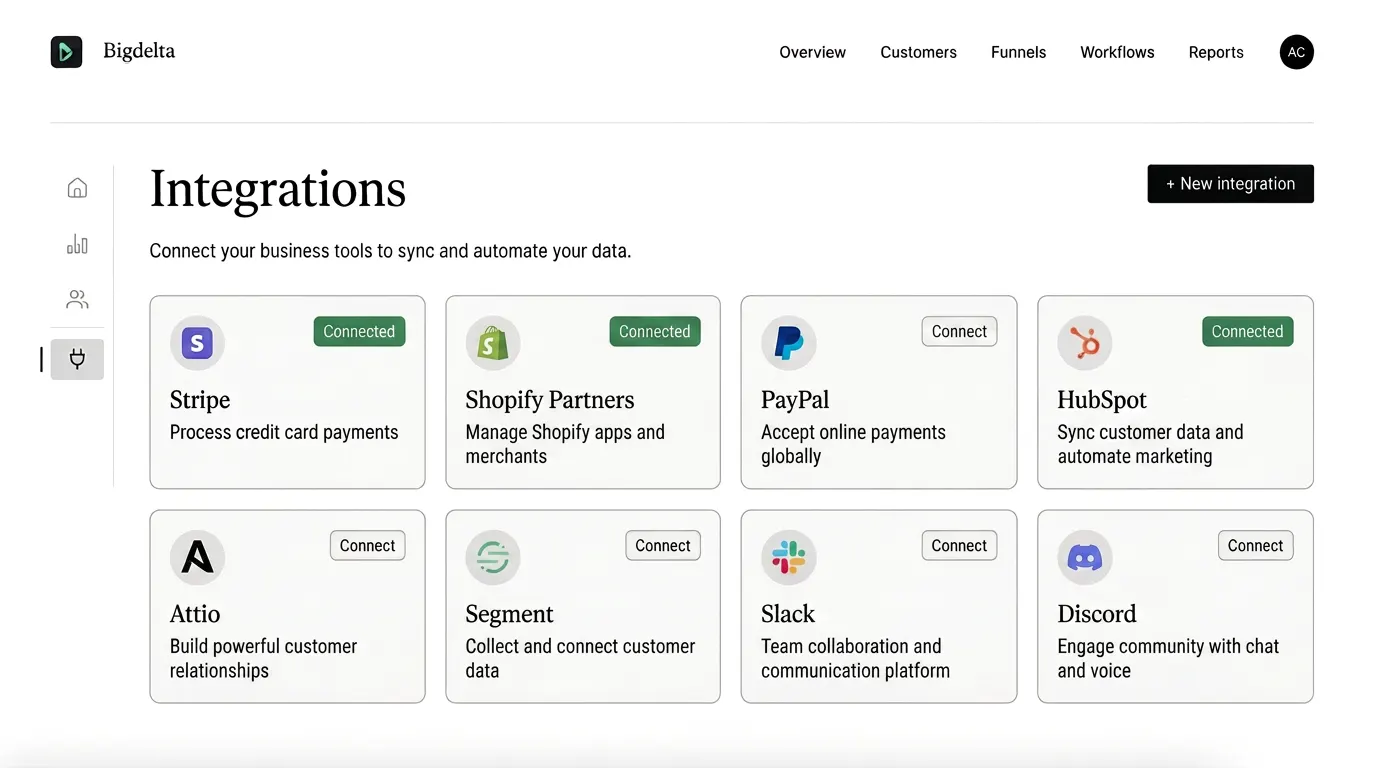The height and width of the screenshot is (768, 1376).
Task: Click the Bigdelta brand name
Action: [x=139, y=51]
